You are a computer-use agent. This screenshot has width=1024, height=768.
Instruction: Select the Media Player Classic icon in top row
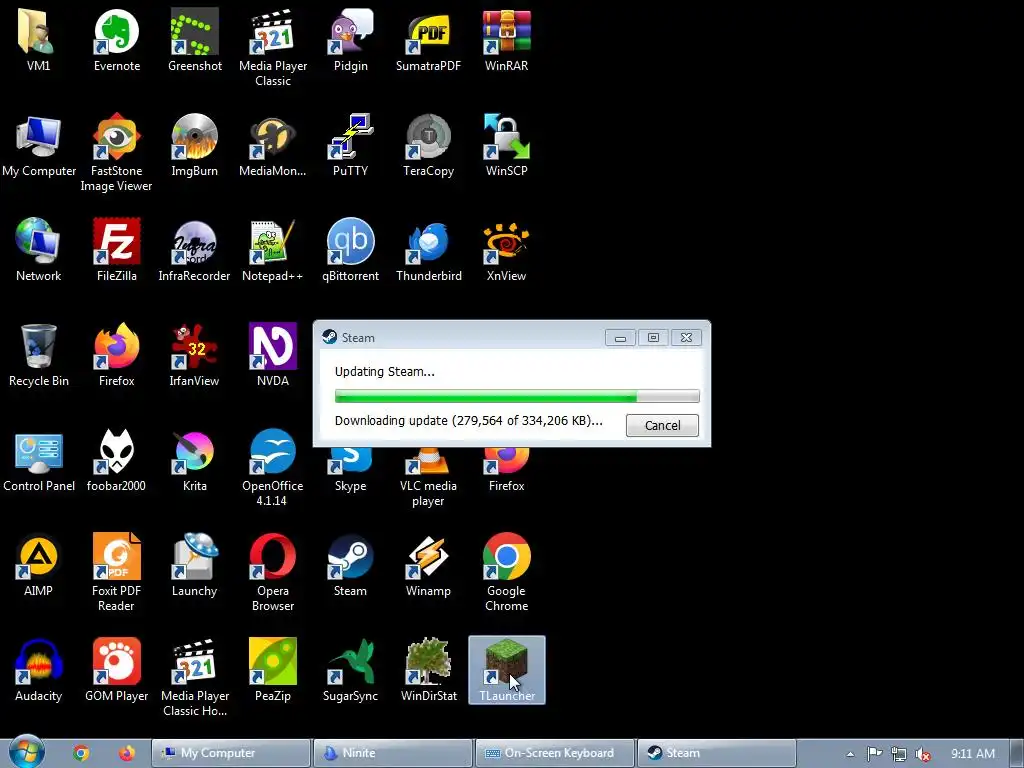[x=273, y=48]
